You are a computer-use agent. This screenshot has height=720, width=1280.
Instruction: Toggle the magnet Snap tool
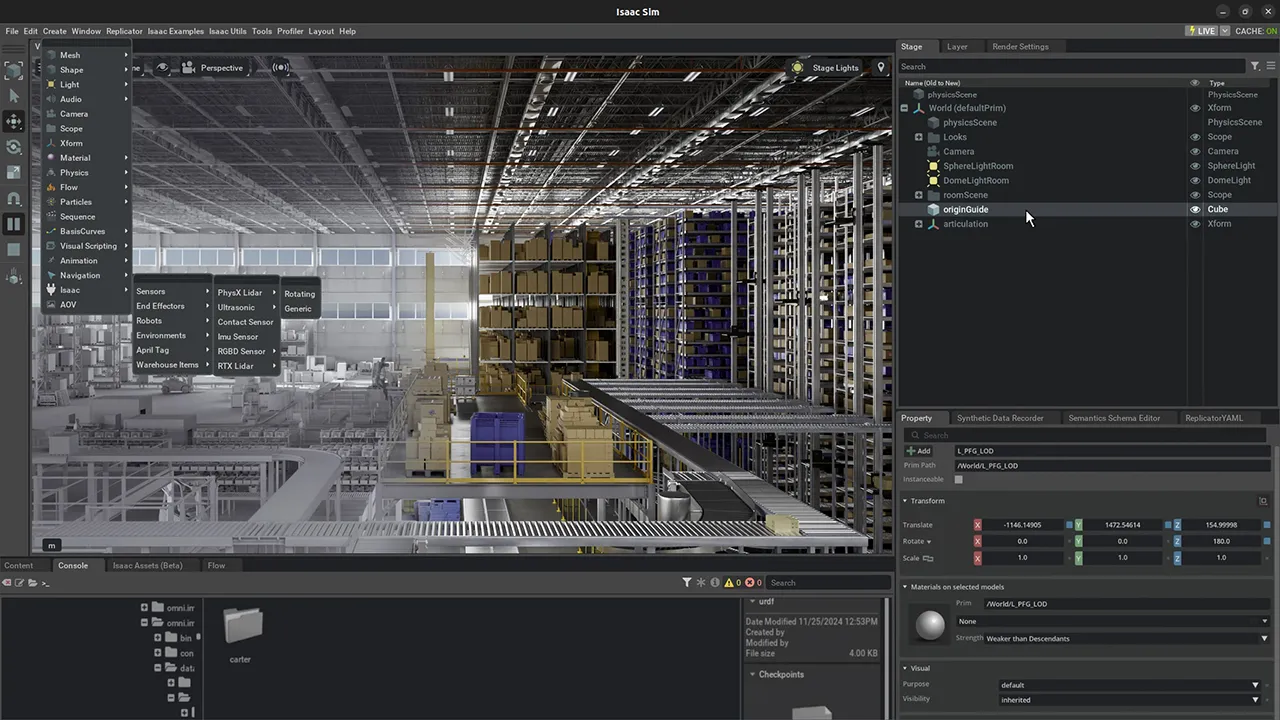pyautogui.click(x=14, y=199)
